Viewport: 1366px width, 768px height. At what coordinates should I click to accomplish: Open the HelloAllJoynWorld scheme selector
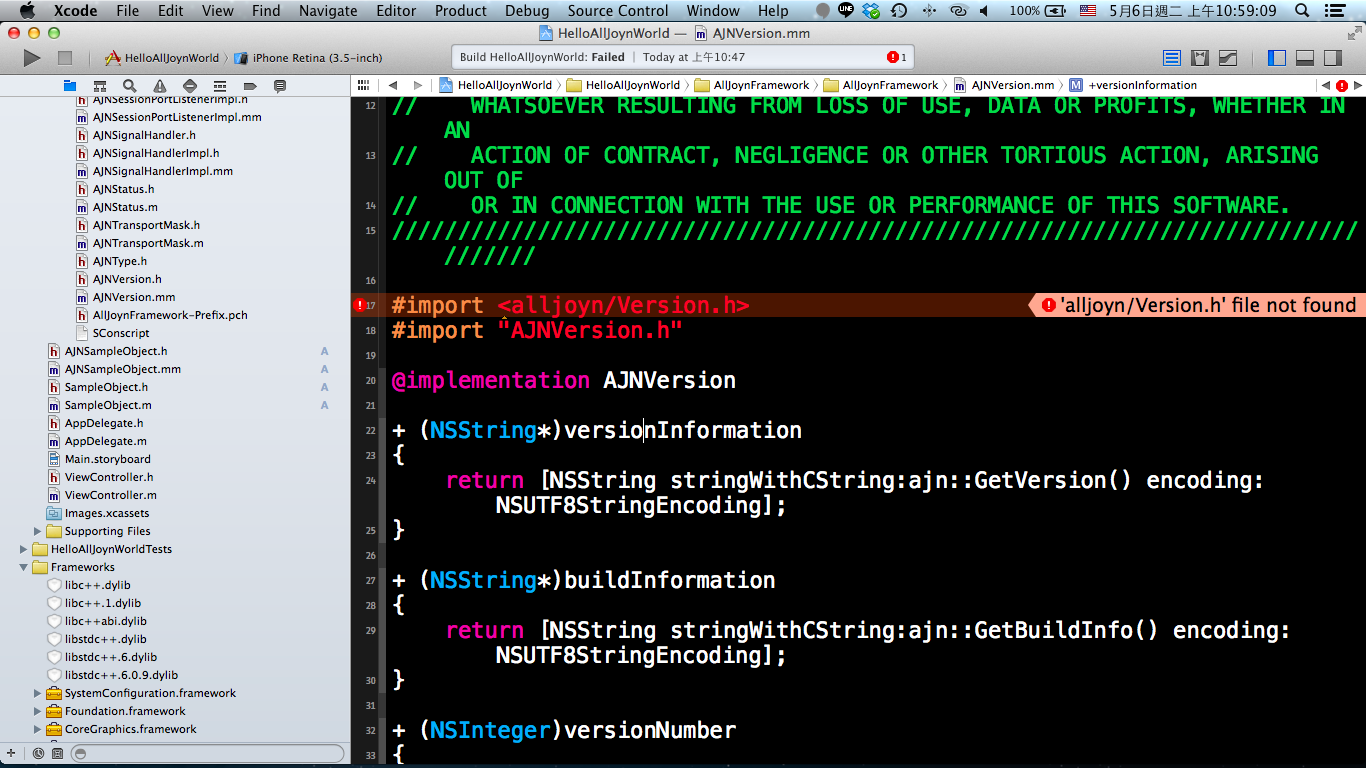point(162,58)
